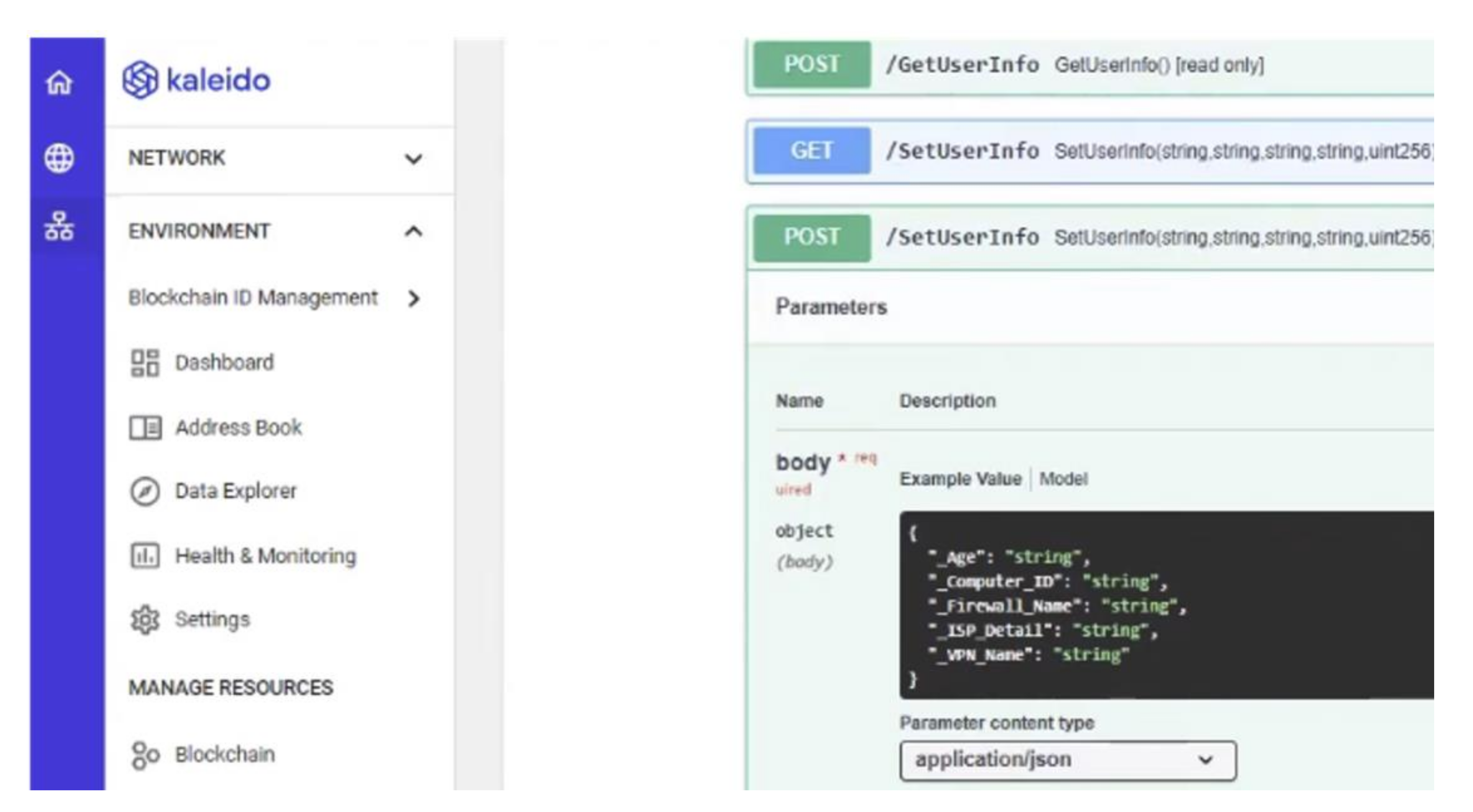Collapse the ENVIRONMENT section chevron
The height and width of the screenshot is (812, 1473).
click(413, 232)
